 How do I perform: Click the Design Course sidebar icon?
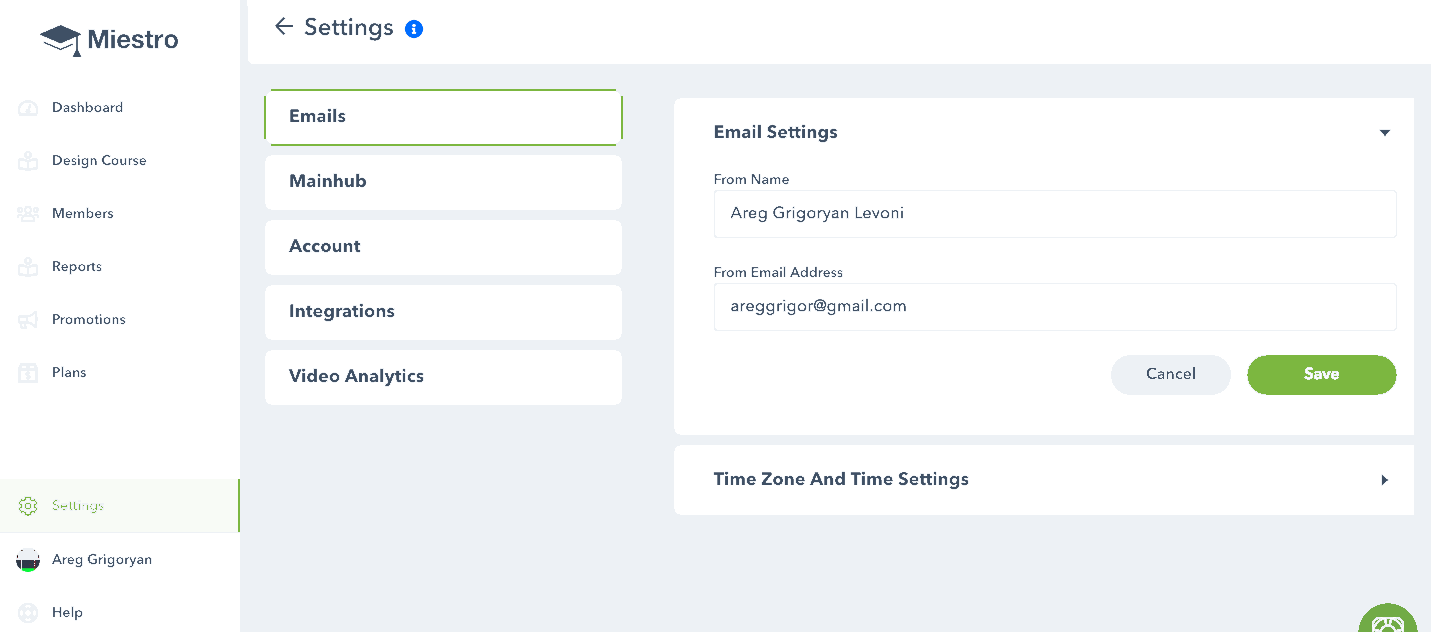point(28,161)
